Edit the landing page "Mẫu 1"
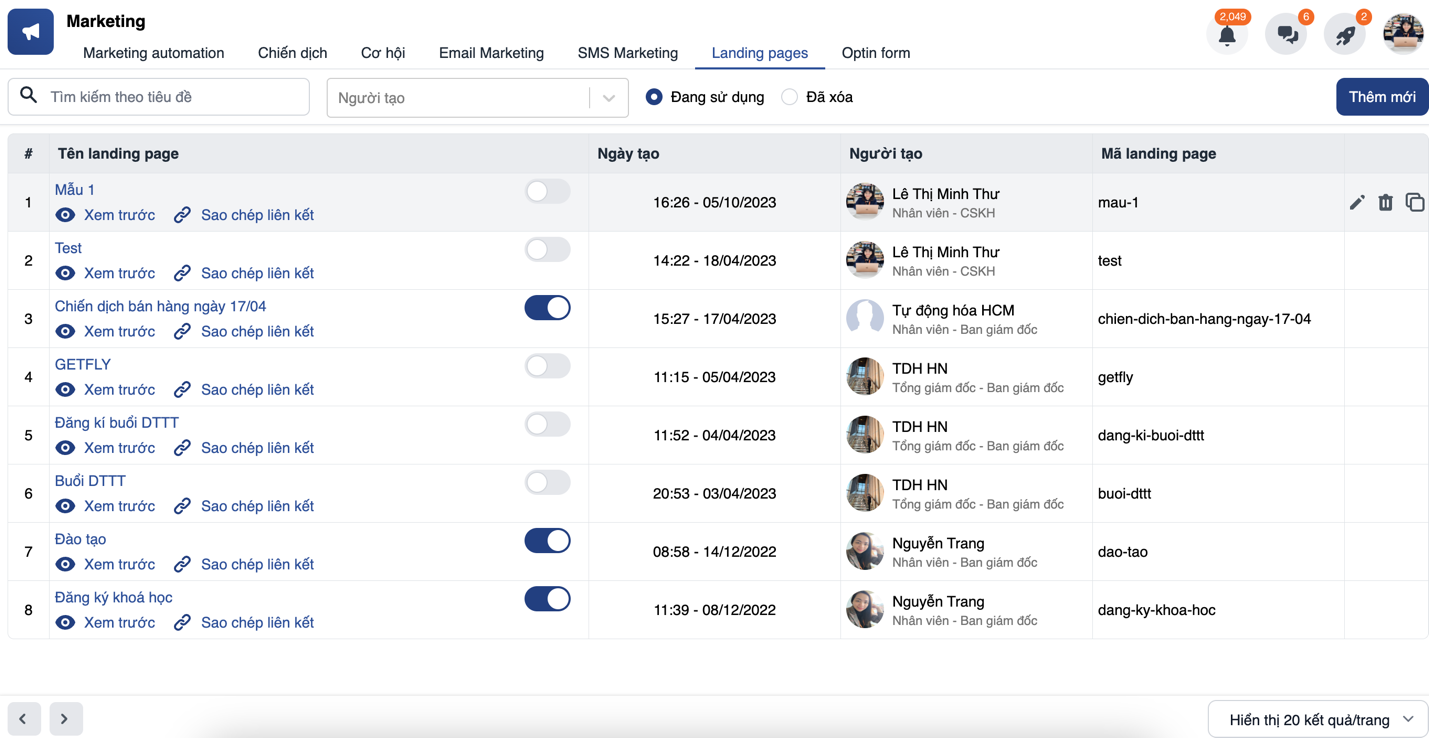This screenshot has height=738, width=1429. (1357, 202)
